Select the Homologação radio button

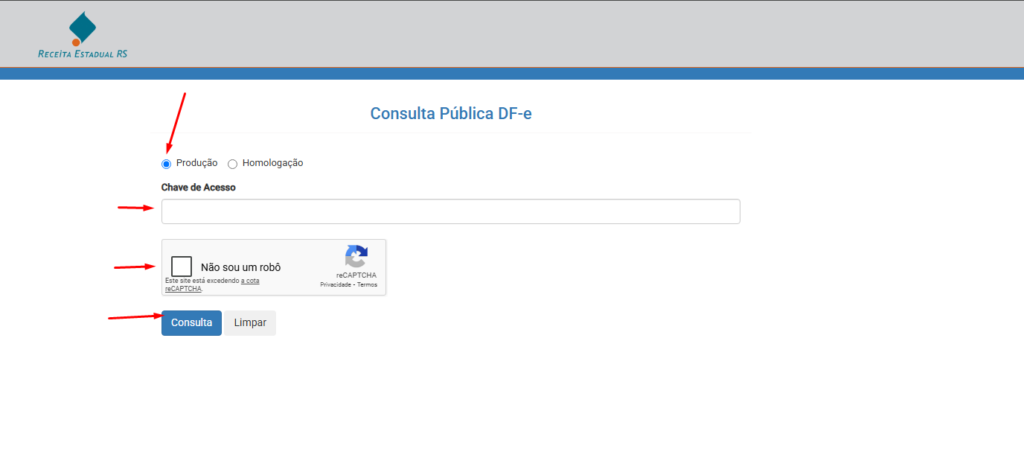[233, 164]
